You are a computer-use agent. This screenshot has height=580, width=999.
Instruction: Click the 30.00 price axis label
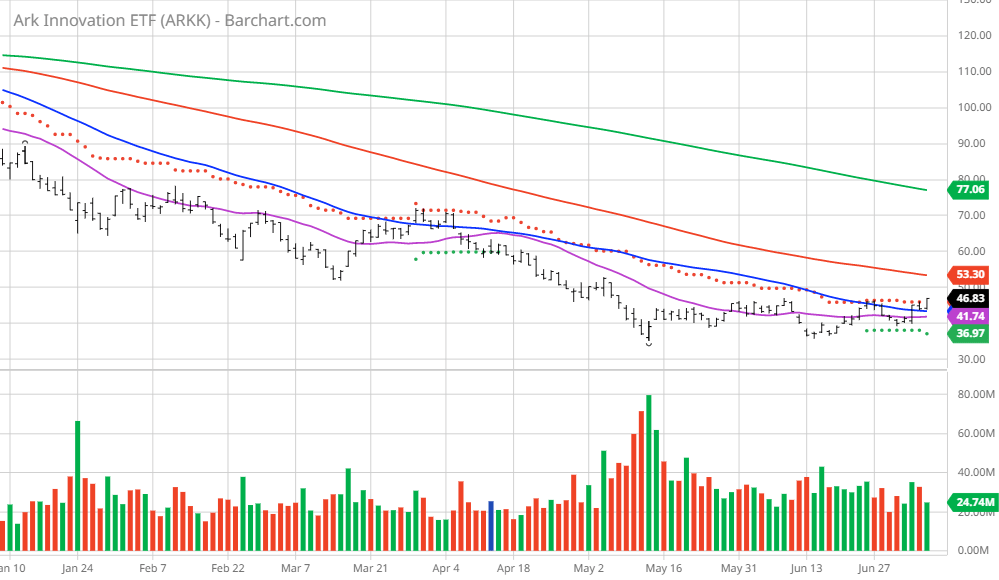tap(974, 359)
